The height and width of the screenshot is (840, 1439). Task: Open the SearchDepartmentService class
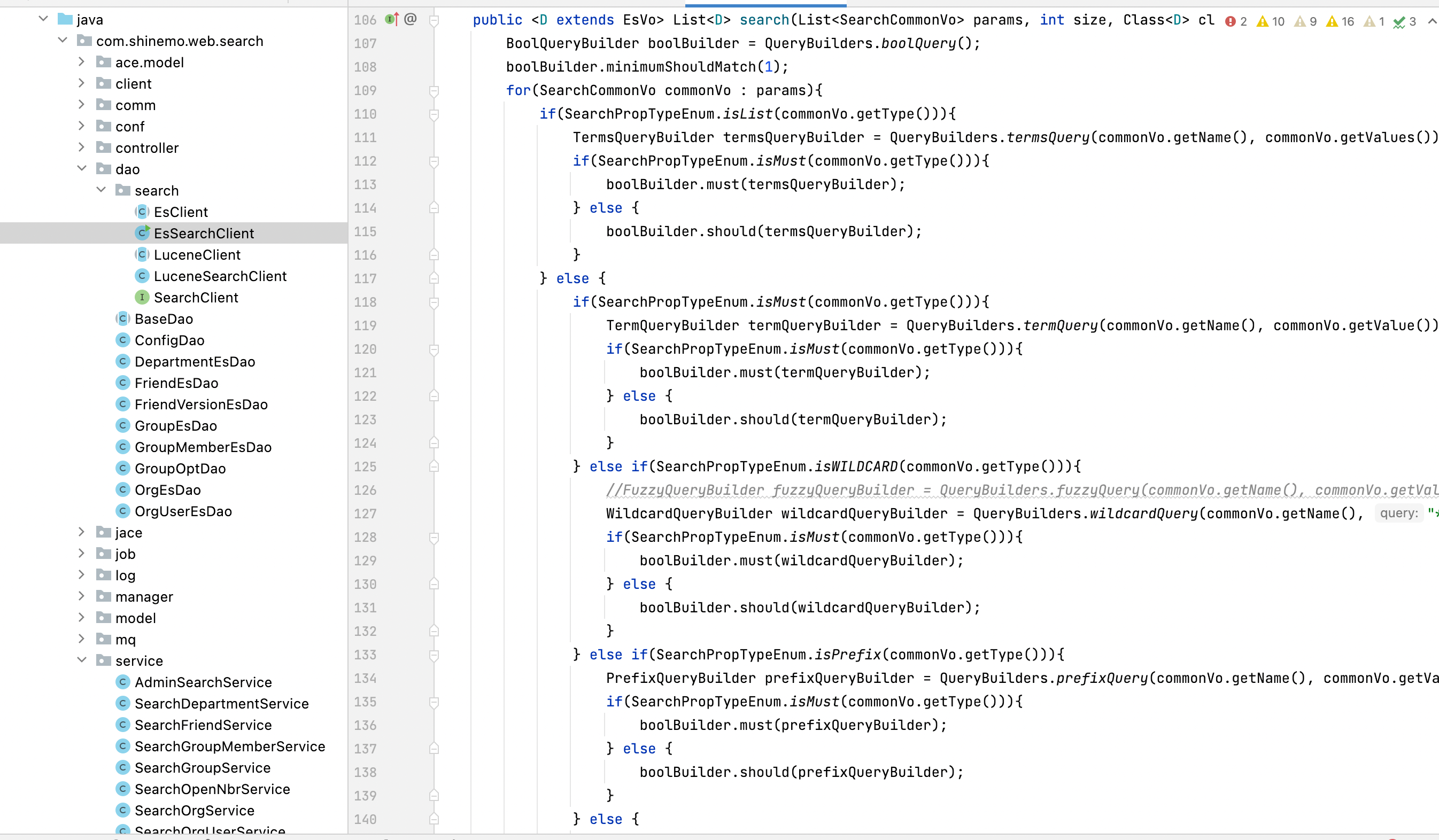pyautogui.click(x=221, y=704)
